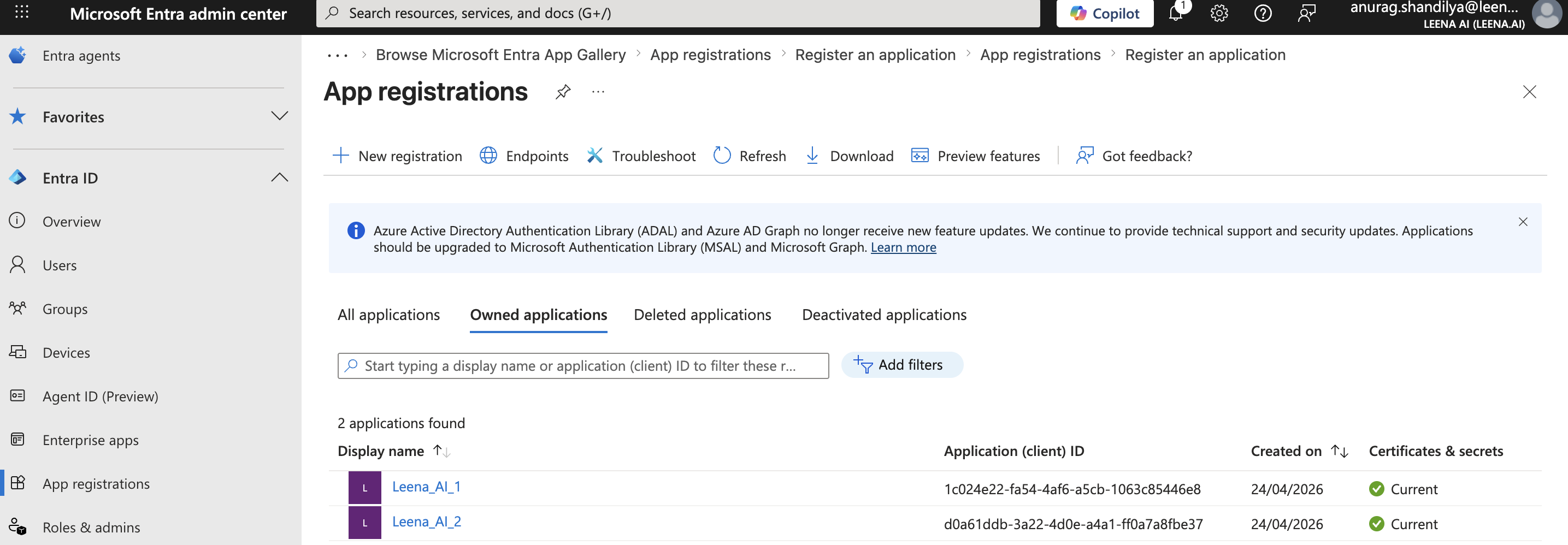
Task: Click the pin icon beside App registrations
Action: click(563, 92)
